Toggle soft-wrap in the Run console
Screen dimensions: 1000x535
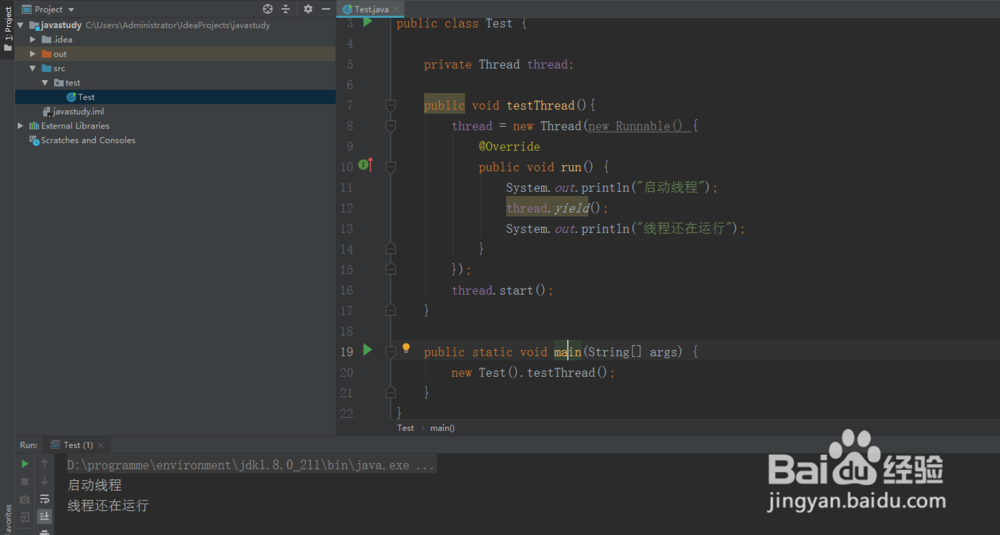(x=44, y=499)
